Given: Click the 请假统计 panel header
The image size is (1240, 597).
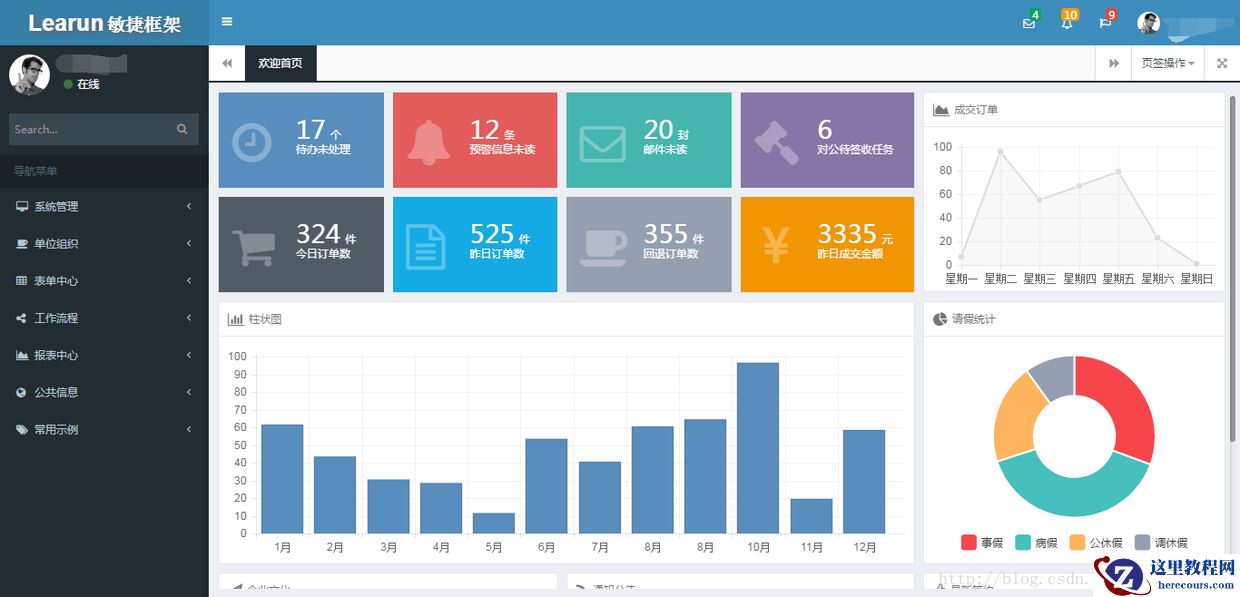Looking at the screenshot, I should tap(1074, 319).
